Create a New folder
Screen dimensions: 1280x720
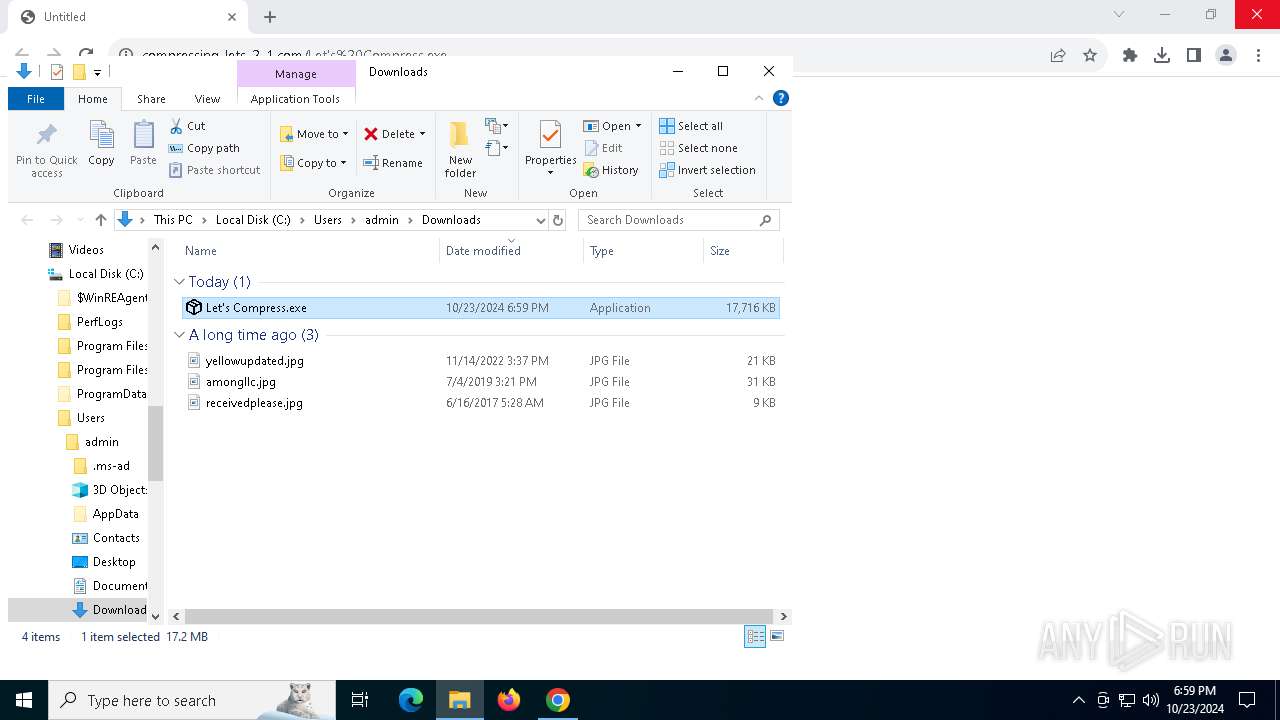[x=460, y=150]
